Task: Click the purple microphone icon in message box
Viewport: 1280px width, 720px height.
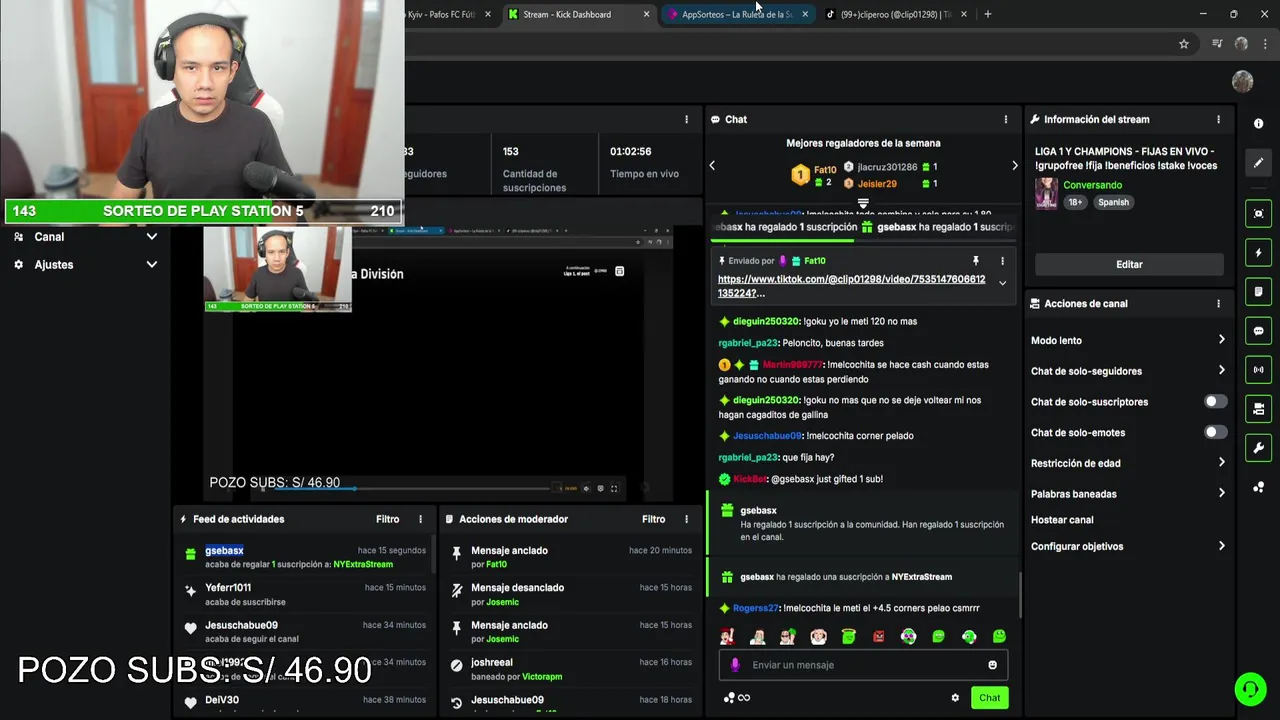Action: 735,665
